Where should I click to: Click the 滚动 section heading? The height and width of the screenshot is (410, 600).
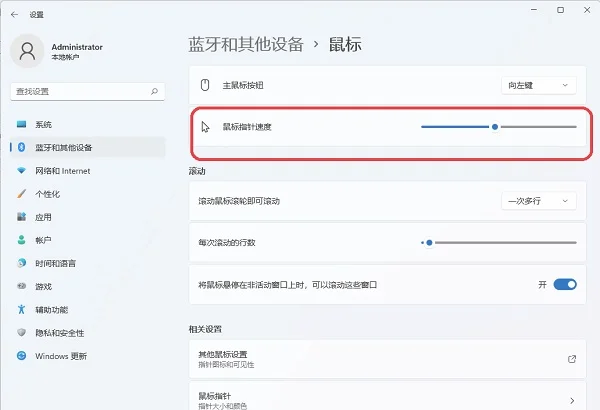pyautogui.click(x=197, y=171)
